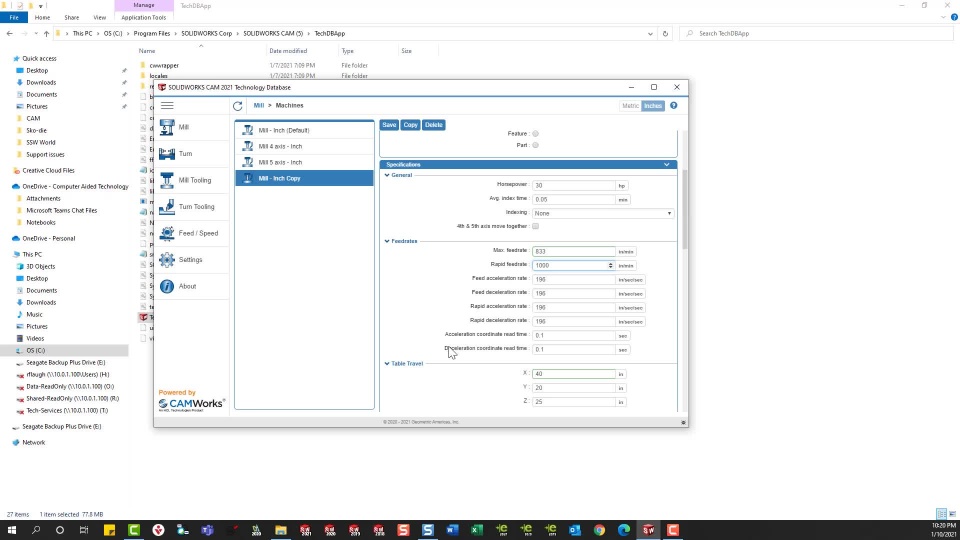Select Creative Cloud Files in navigation pane

[48, 171]
